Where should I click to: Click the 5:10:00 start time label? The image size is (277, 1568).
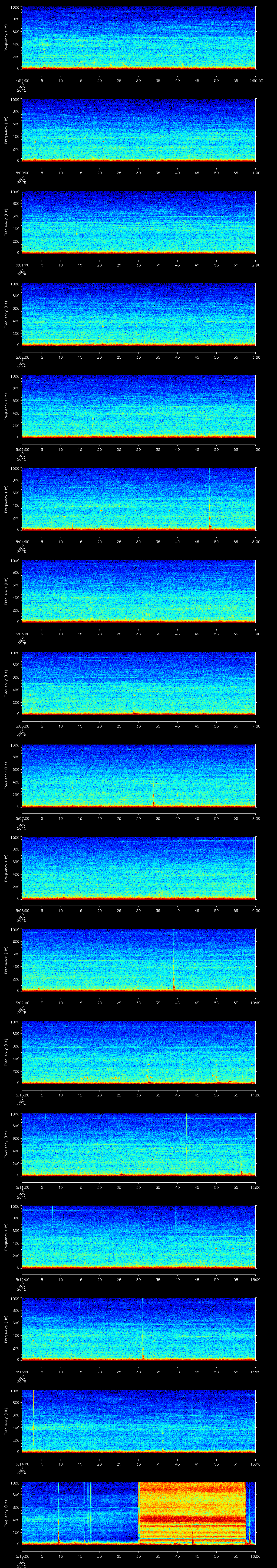click(x=22, y=1095)
